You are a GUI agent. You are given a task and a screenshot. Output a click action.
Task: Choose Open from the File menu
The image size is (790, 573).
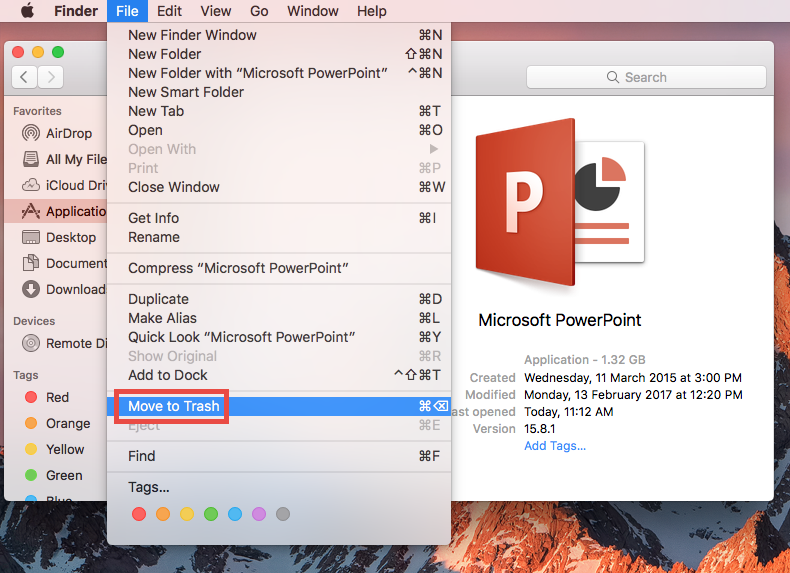pos(279,130)
